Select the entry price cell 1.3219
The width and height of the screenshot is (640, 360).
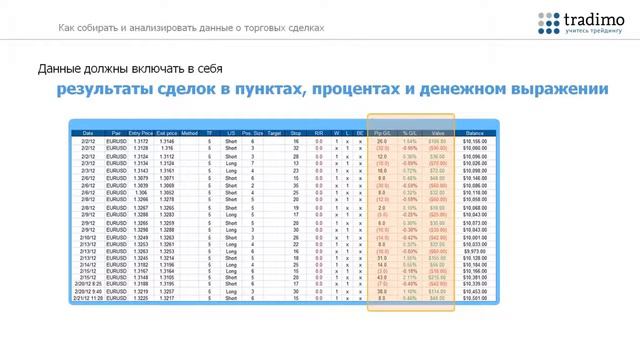pos(141,292)
